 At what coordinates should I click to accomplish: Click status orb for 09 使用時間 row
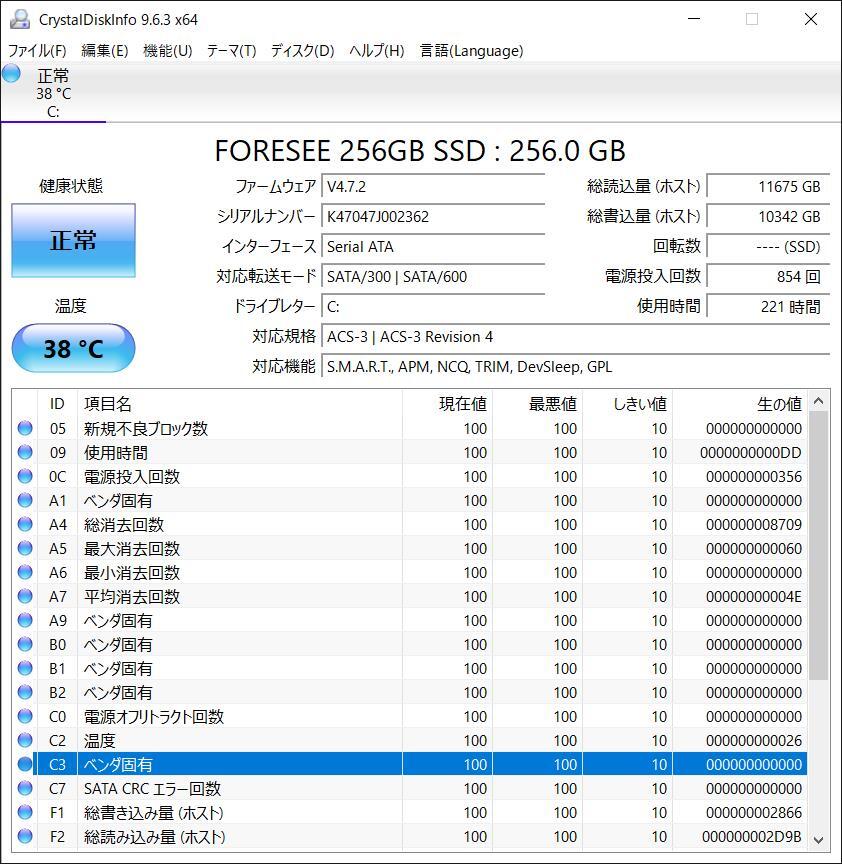pos(25,452)
